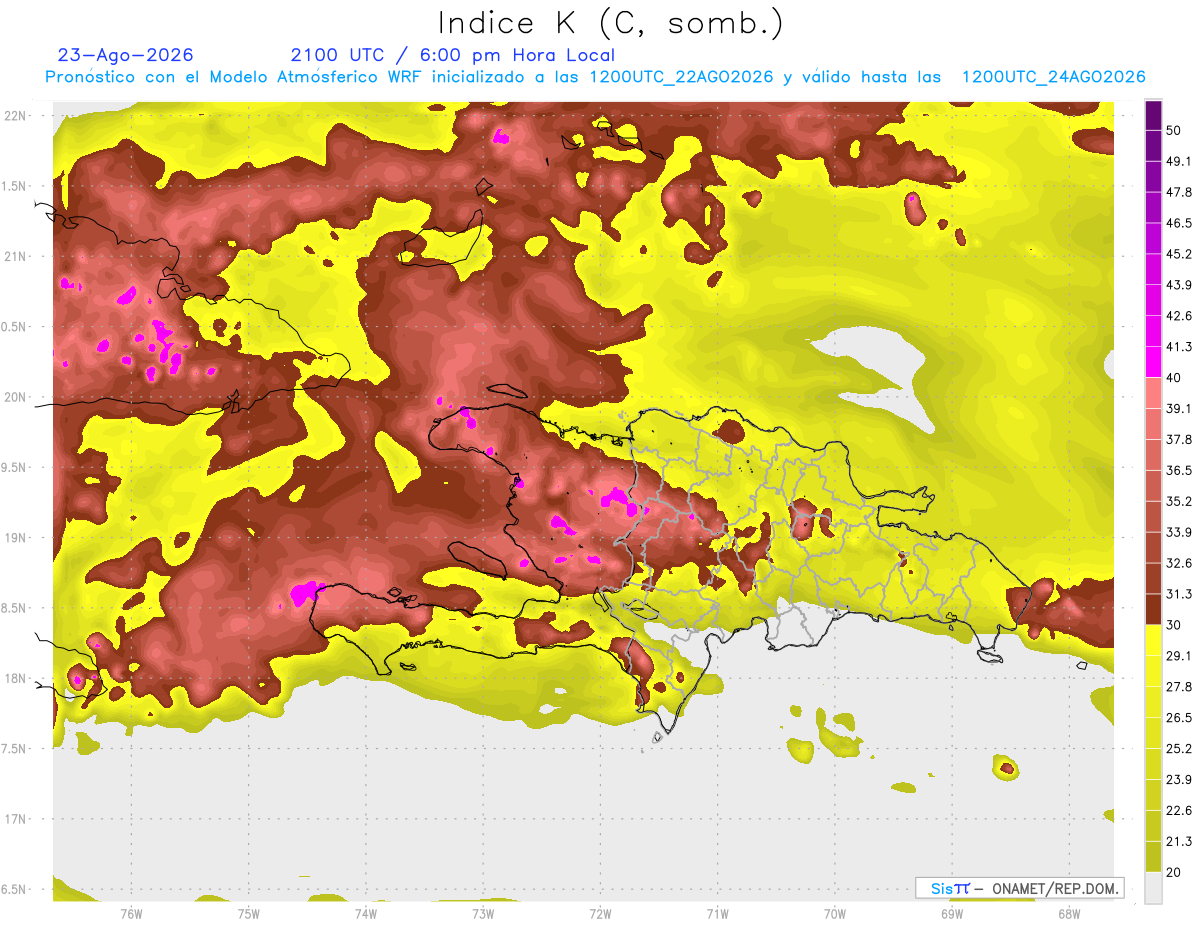Screen dimensions: 1200x927
Task: Click legend value "41.3"
Action: click(x=1178, y=347)
